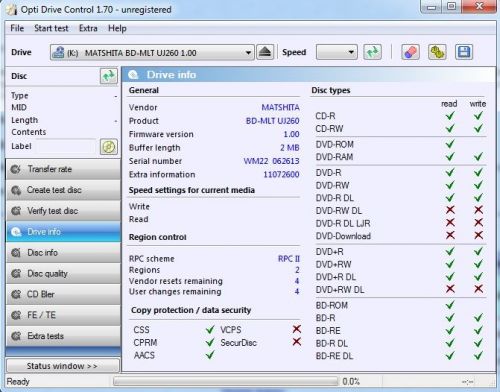Click the SecurDisc red cross mark
This screenshot has height=392, width=500.
[297, 342]
